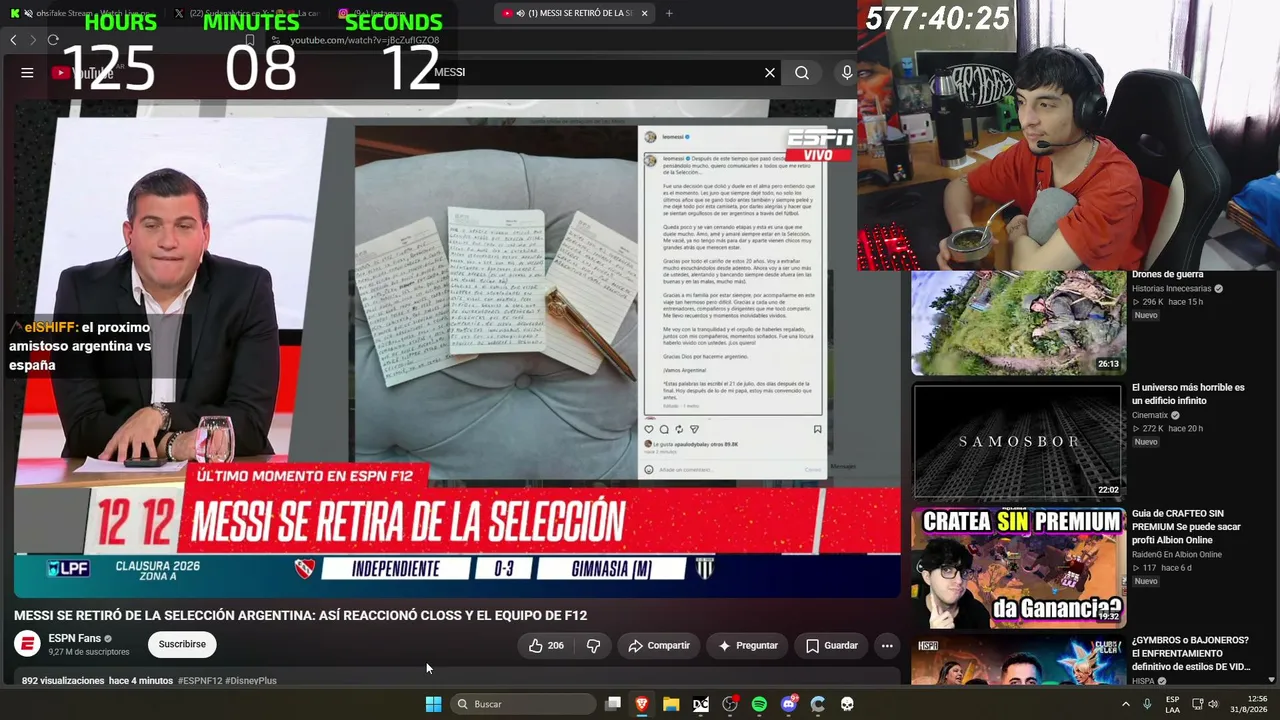Open the Brave browser taskbar icon
This screenshot has width=1280, height=720.
642,704
